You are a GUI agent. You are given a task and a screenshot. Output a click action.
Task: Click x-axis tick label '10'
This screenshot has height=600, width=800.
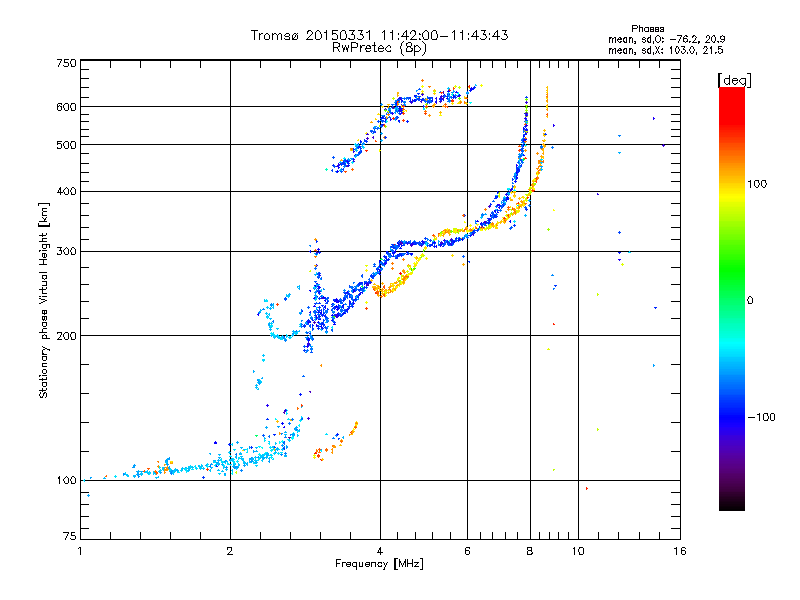[x=578, y=551]
